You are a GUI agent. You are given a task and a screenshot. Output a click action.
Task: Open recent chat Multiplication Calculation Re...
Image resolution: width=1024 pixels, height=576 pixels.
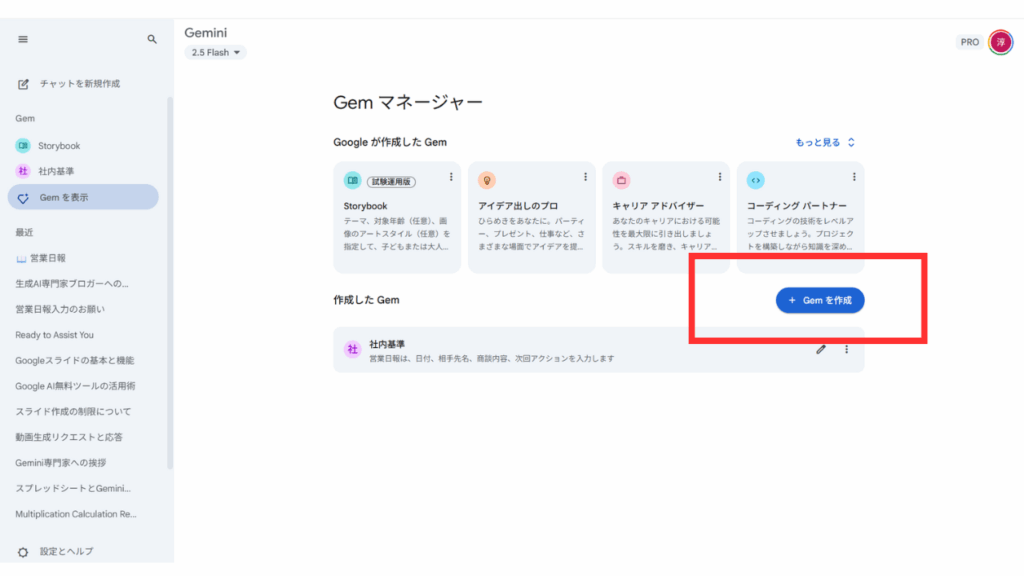click(76, 514)
